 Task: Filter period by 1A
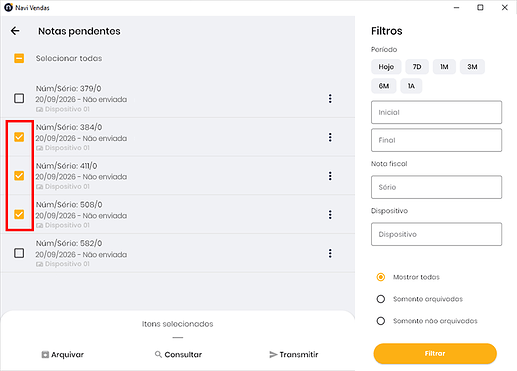point(411,86)
